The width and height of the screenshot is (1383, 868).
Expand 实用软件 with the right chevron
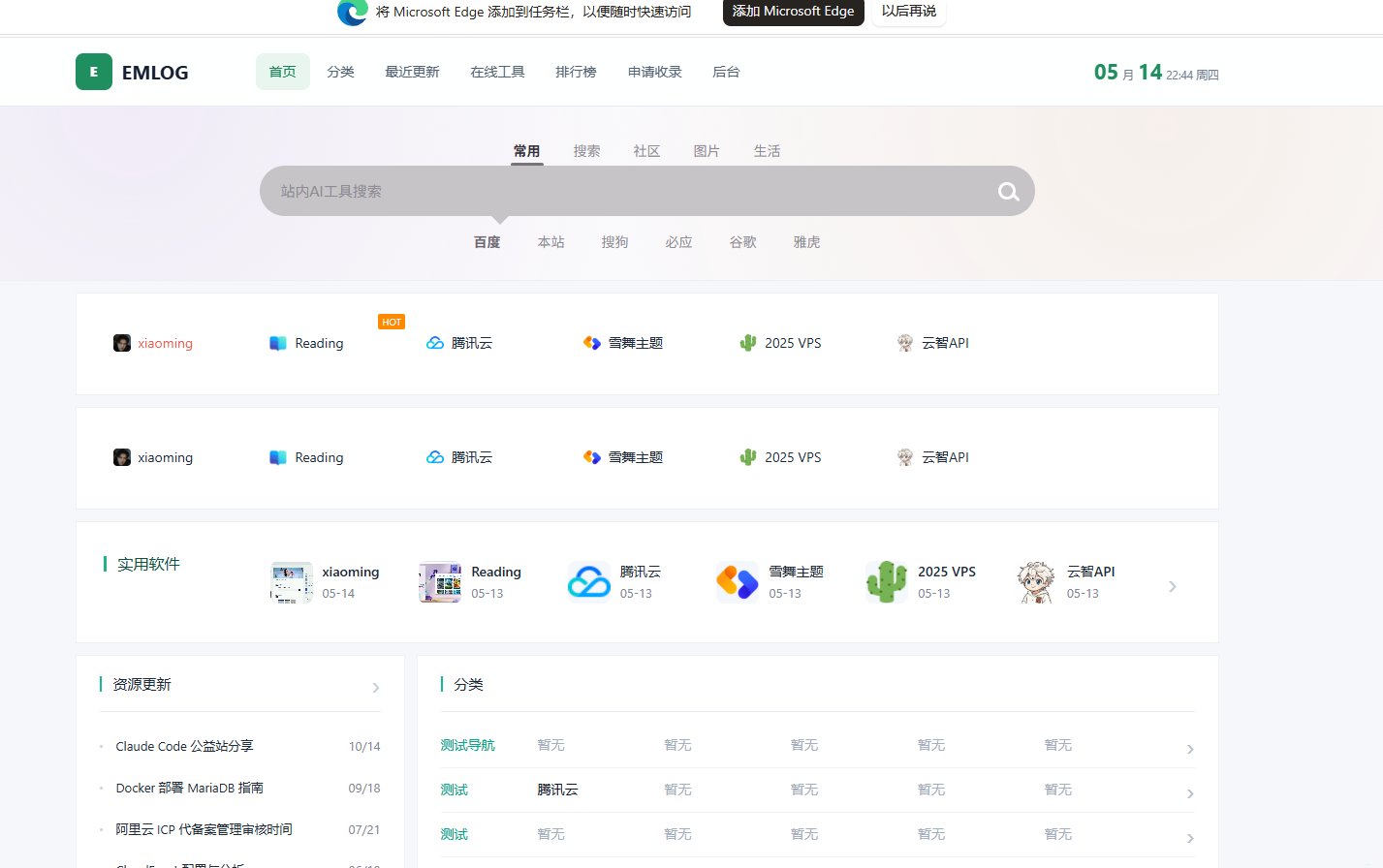(x=1173, y=586)
